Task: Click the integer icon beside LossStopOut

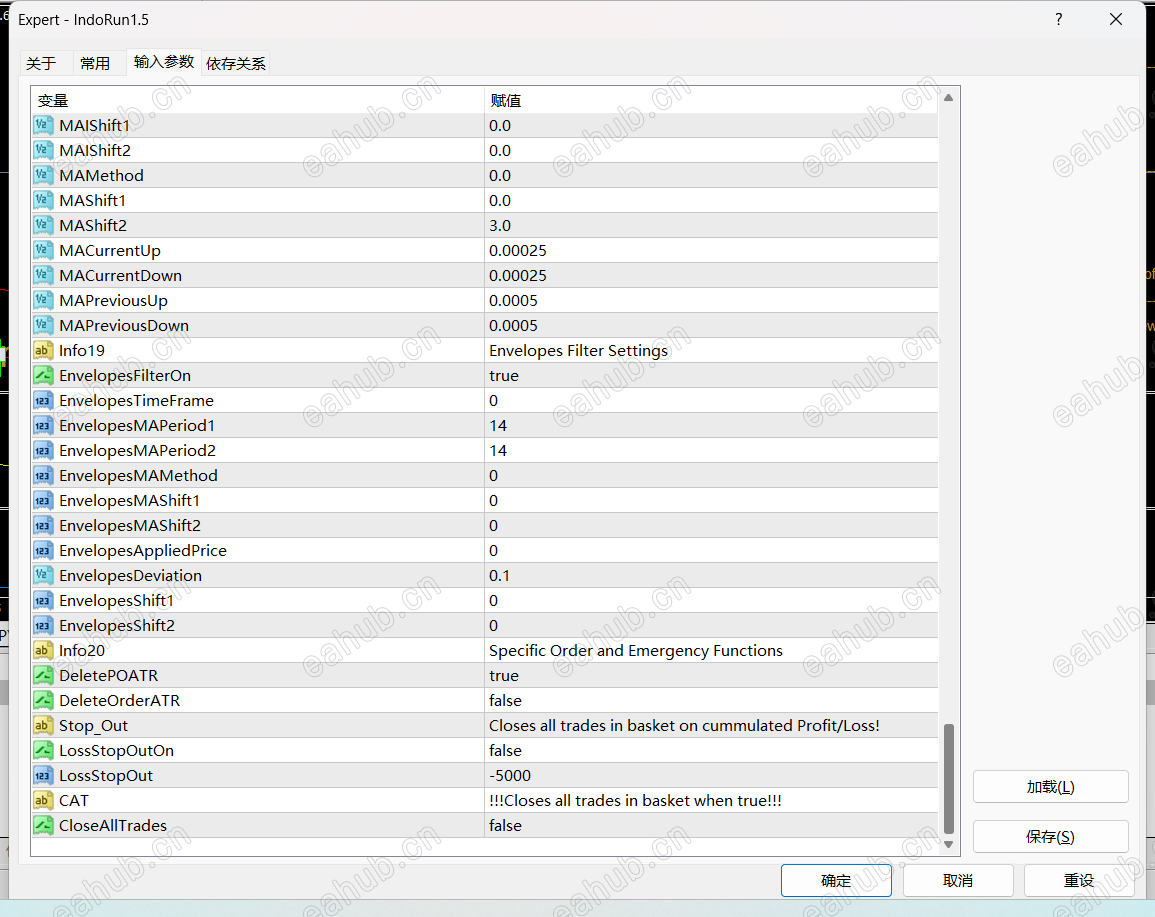Action: point(43,776)
